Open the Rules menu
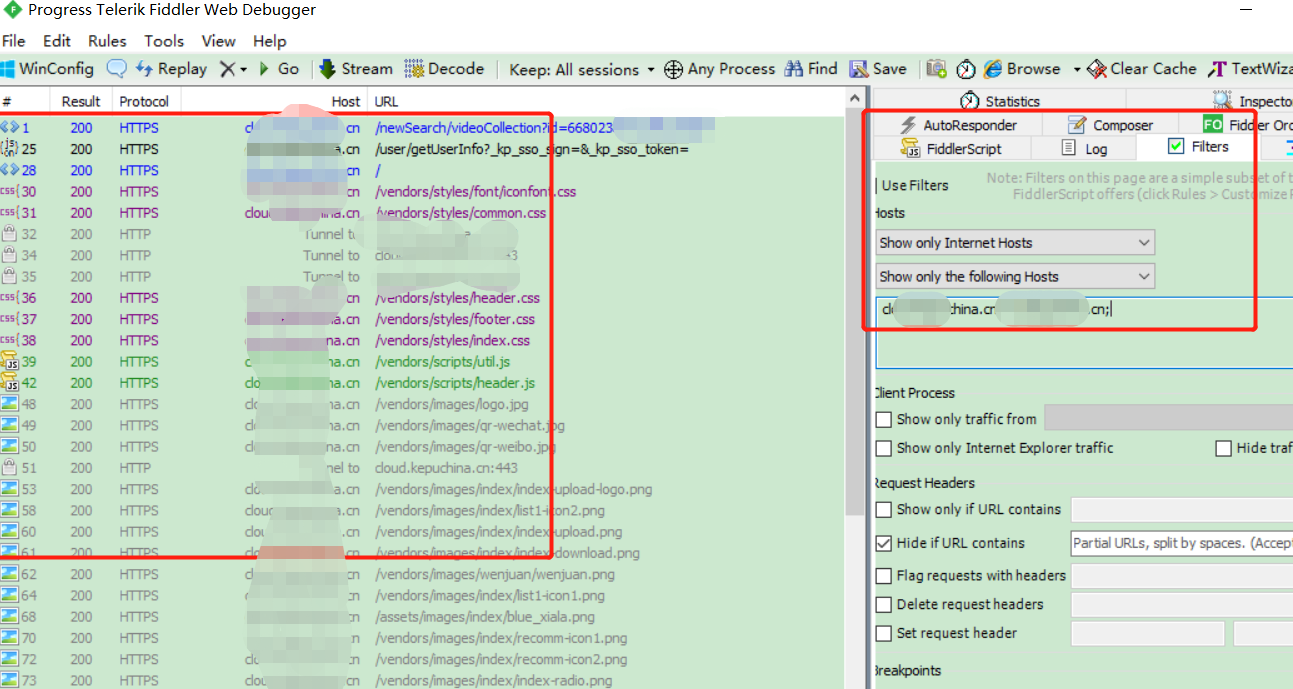The image size is (1293, 689). click(x=107, y=41)
